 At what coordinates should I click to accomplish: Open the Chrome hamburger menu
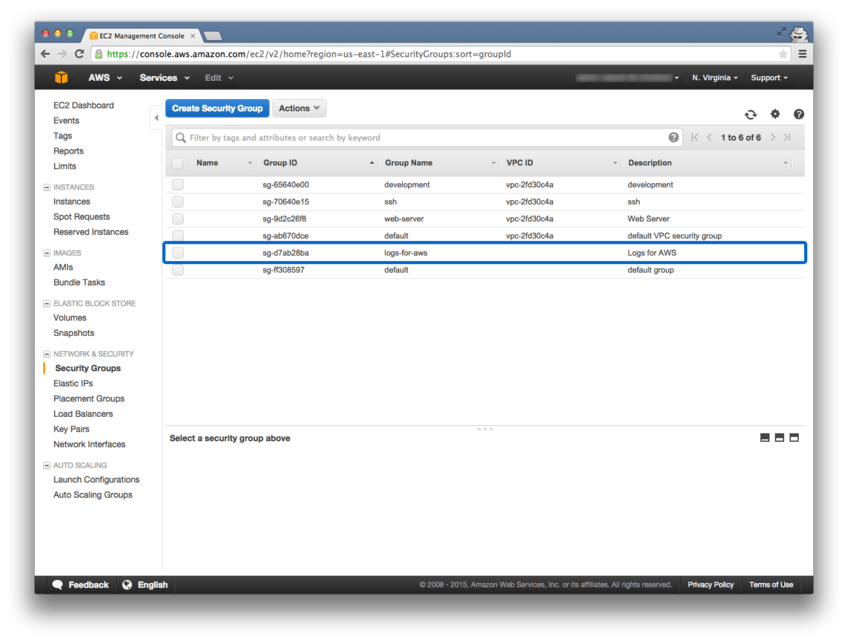coord(803,54)
